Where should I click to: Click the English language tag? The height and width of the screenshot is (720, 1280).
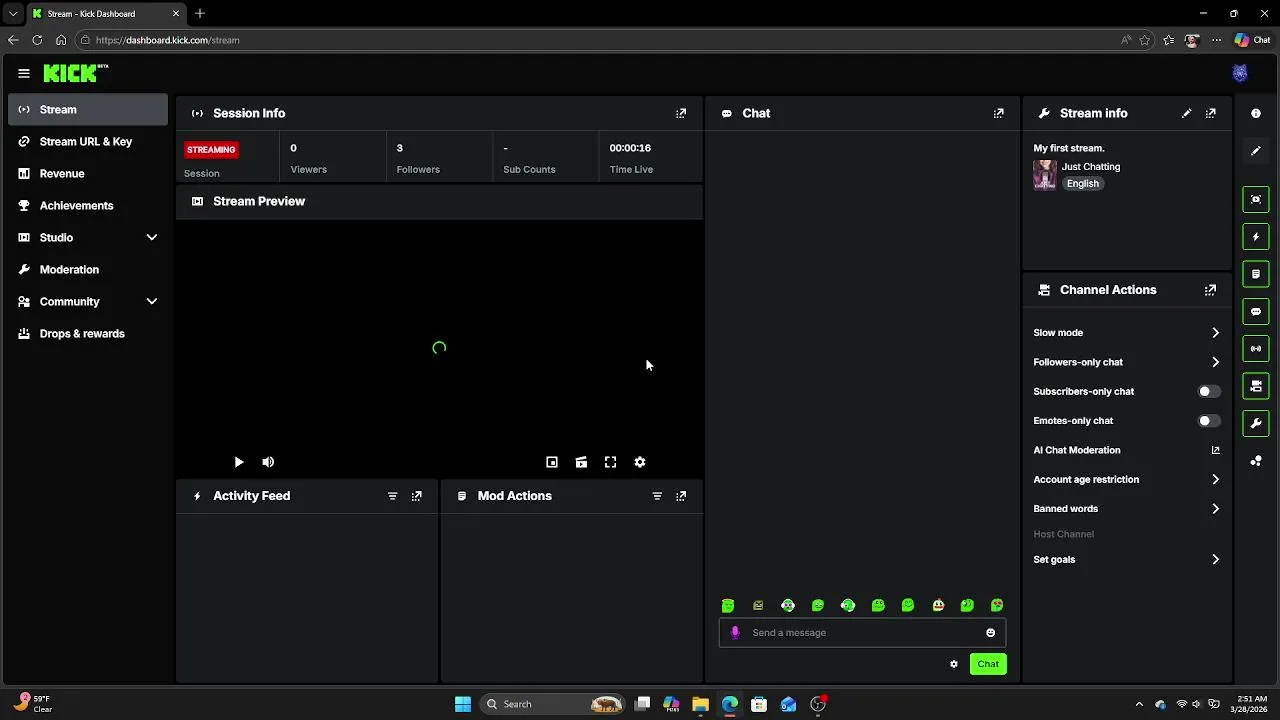tap(1083, 184)
